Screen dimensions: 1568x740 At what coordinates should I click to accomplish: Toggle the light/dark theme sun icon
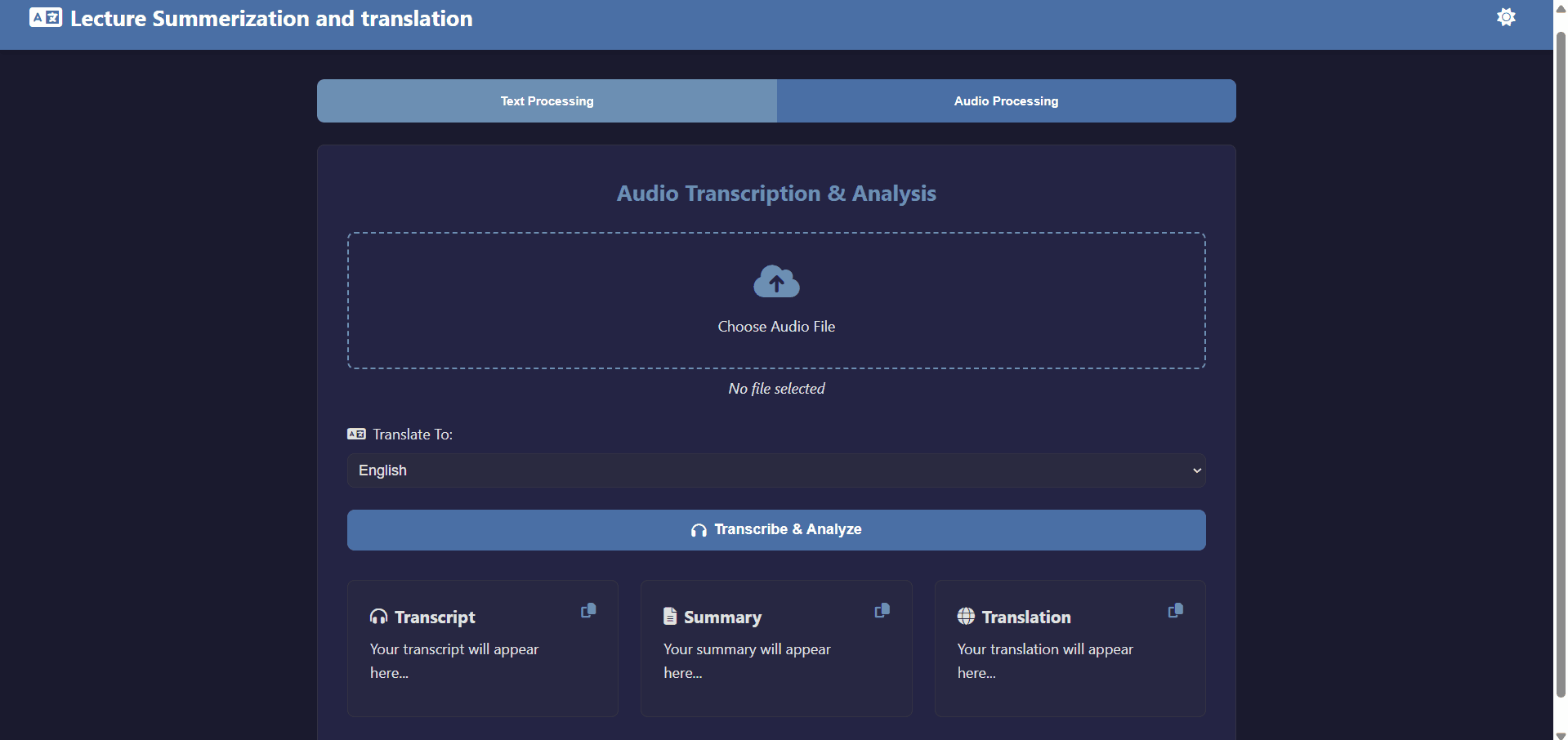pos(1506,17)
